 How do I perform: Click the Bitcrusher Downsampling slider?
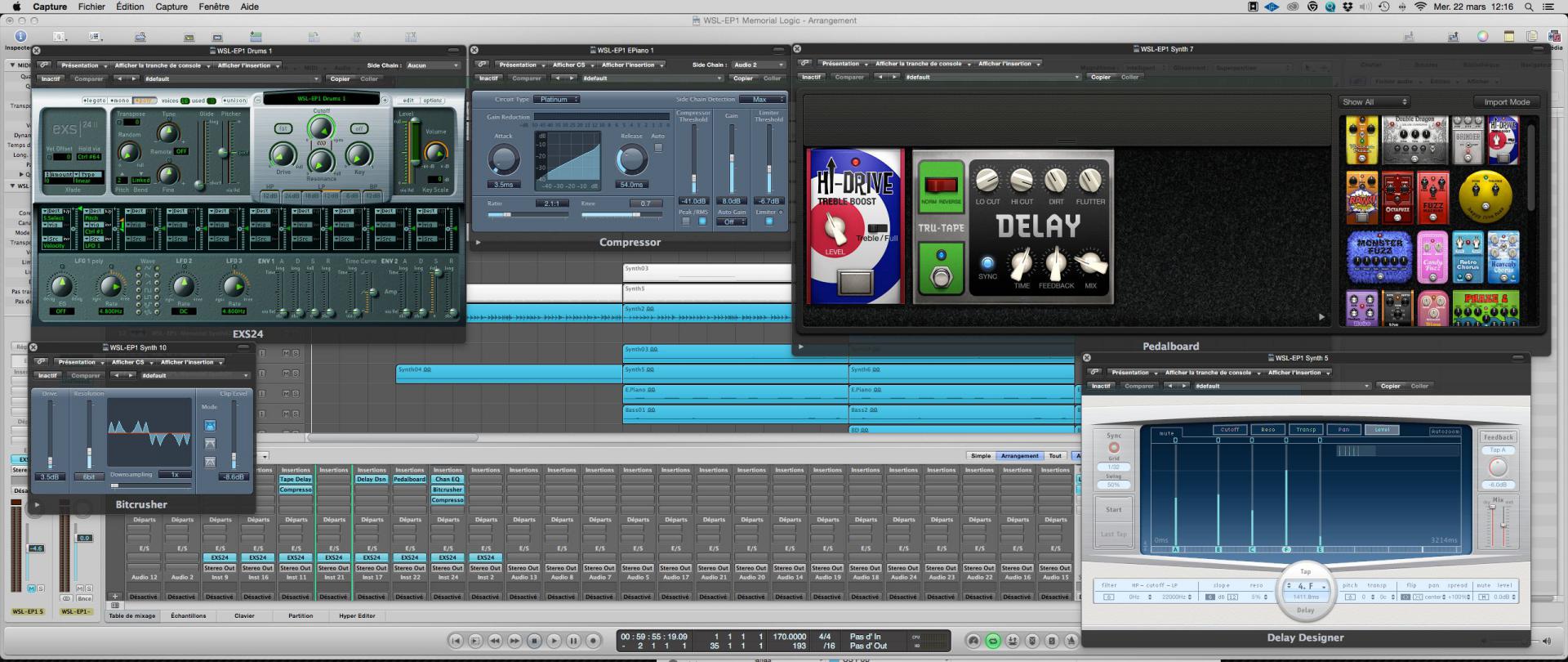coord(150,485)
